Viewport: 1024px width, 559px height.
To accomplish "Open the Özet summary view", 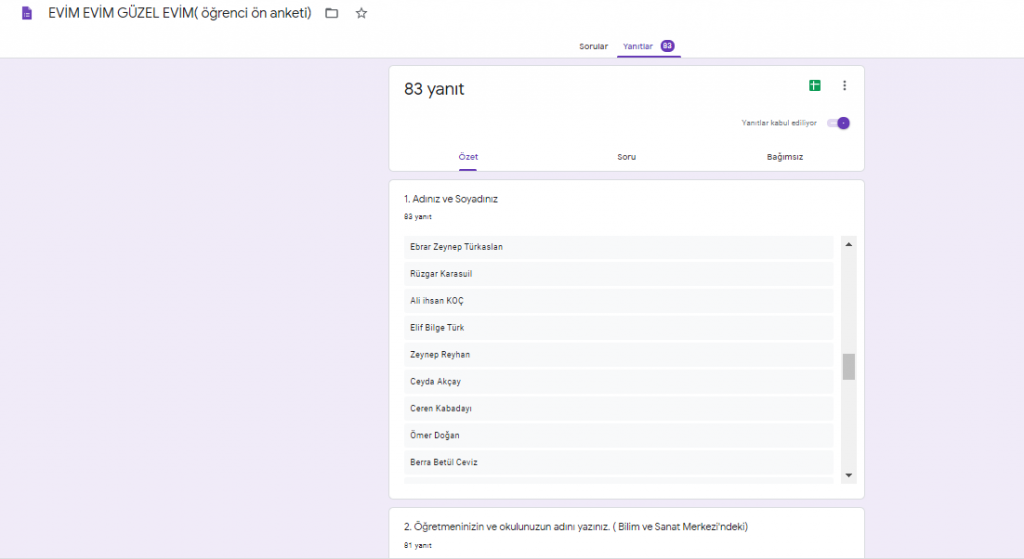I will 468,157.
